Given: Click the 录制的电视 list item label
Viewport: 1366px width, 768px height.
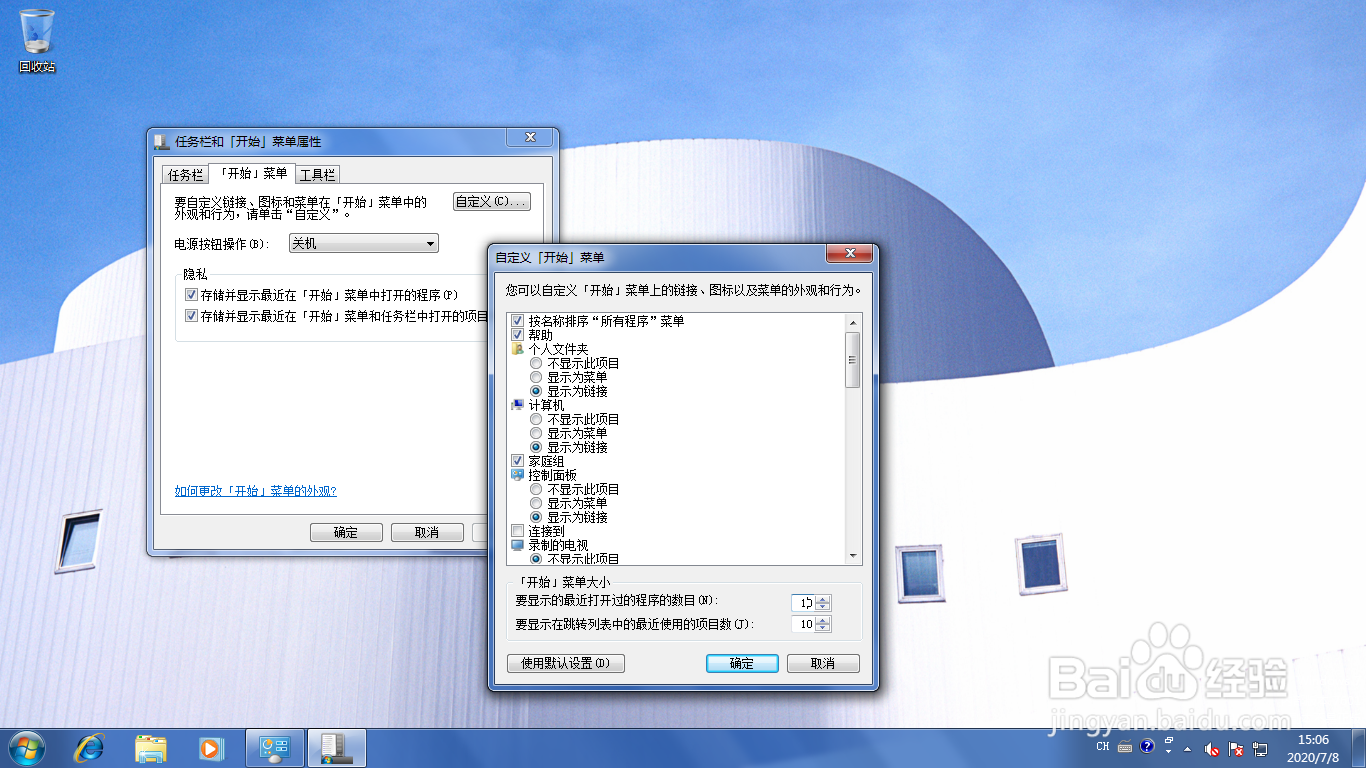Looking at the screenshot, I should [x=558, y=545].
